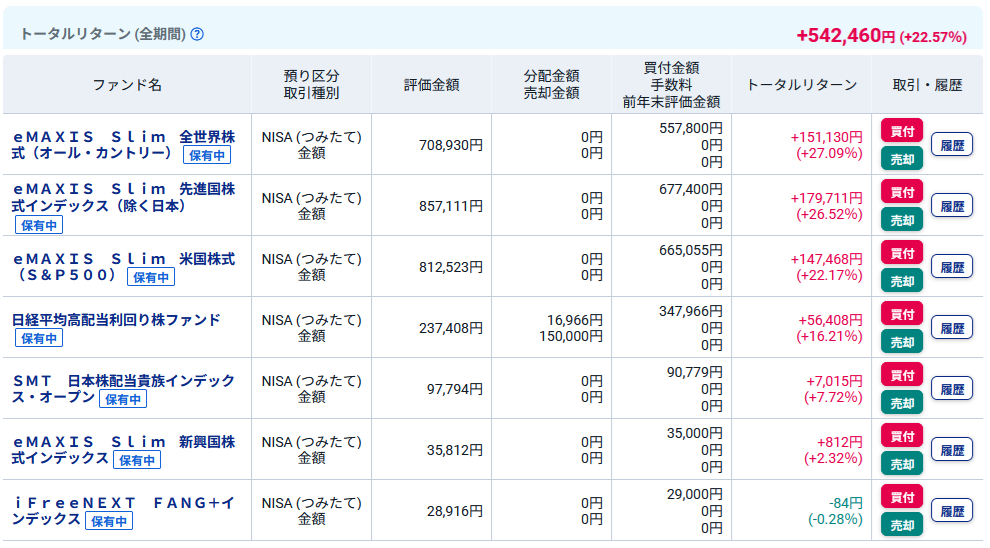Click 812,523円 valuation amount
The height and width of the screenshot is (548, 990).
click(x=451, y=267)
